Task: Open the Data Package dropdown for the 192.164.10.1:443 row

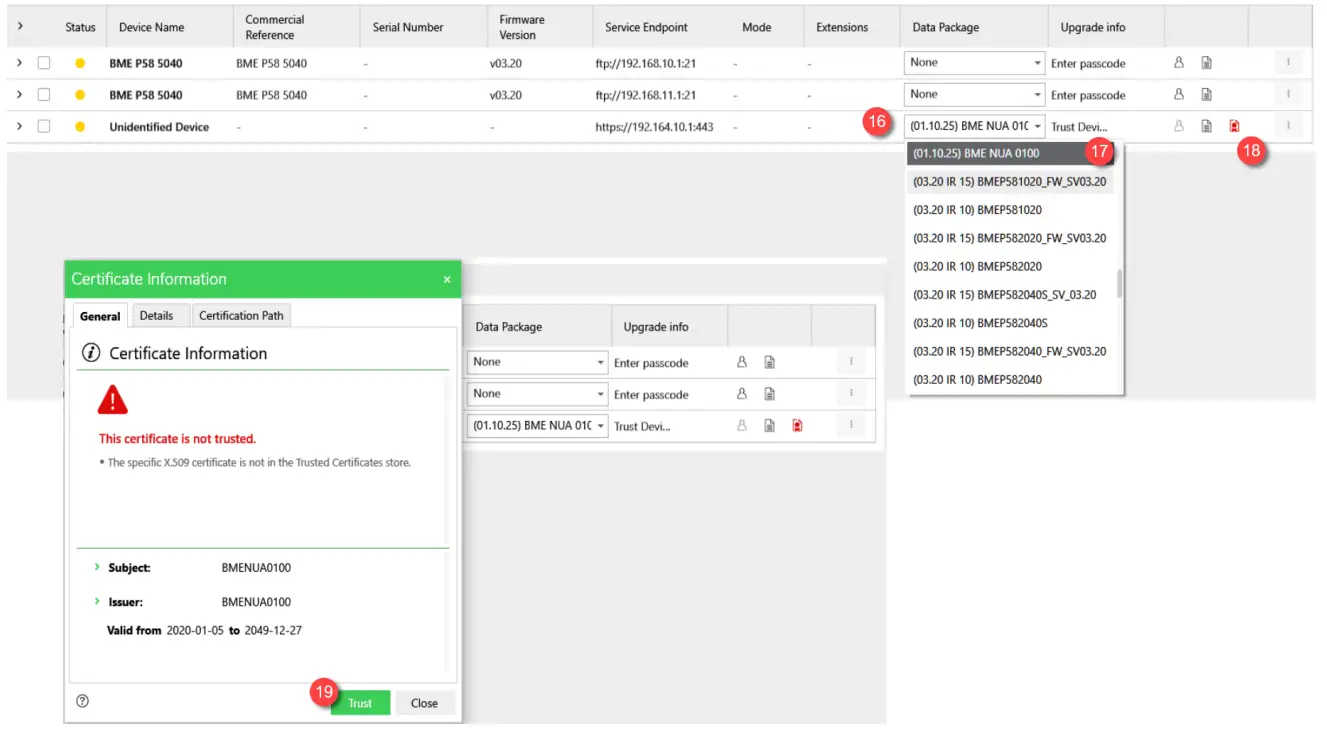Action: tap(975, 127)
